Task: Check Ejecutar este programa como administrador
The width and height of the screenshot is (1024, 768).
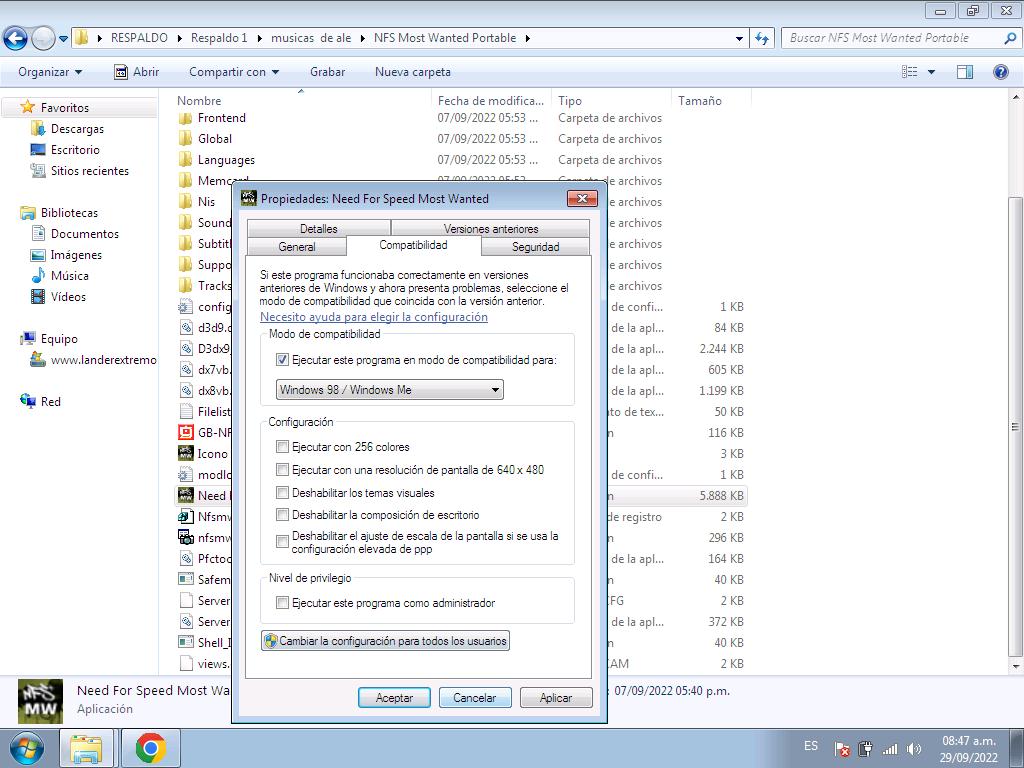Action: tap(283, 603)
